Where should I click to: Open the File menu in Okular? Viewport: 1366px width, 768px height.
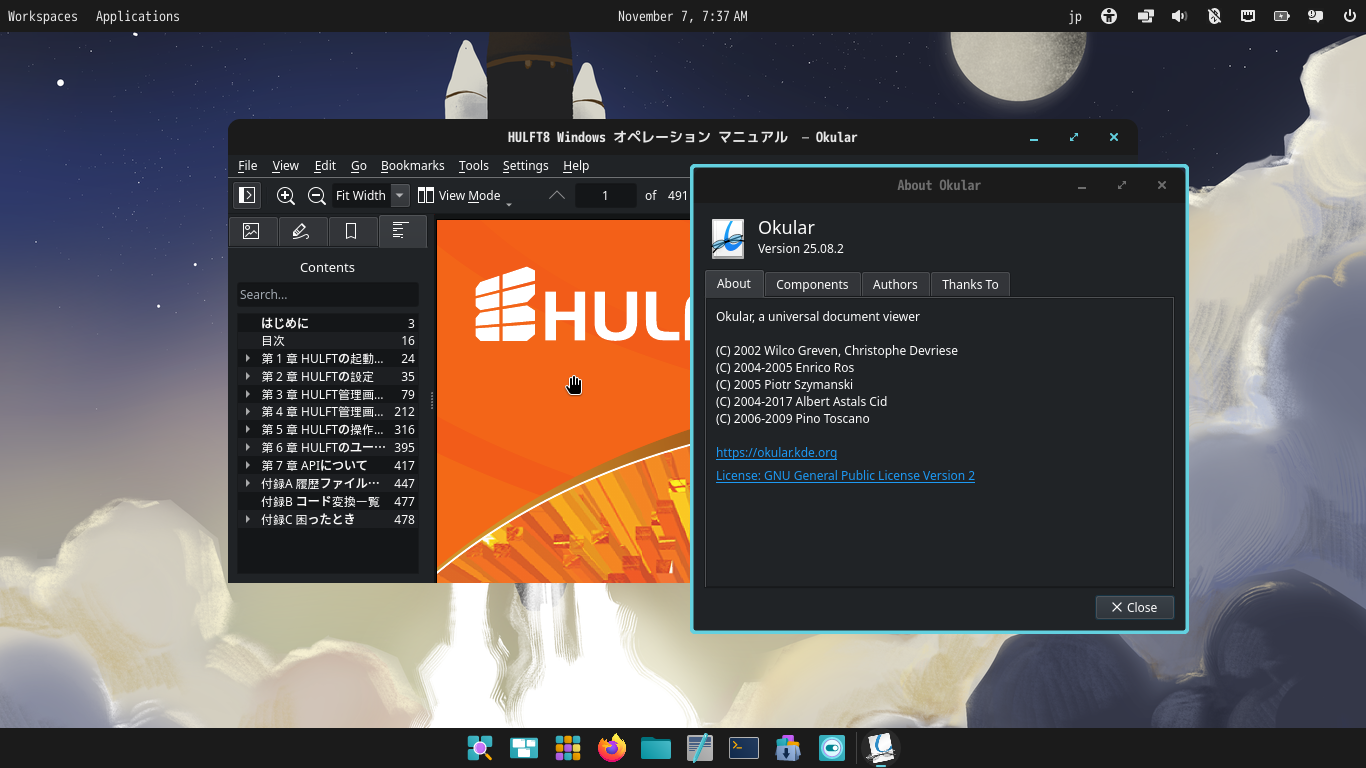pyautogui.click(x=247, y=166)
